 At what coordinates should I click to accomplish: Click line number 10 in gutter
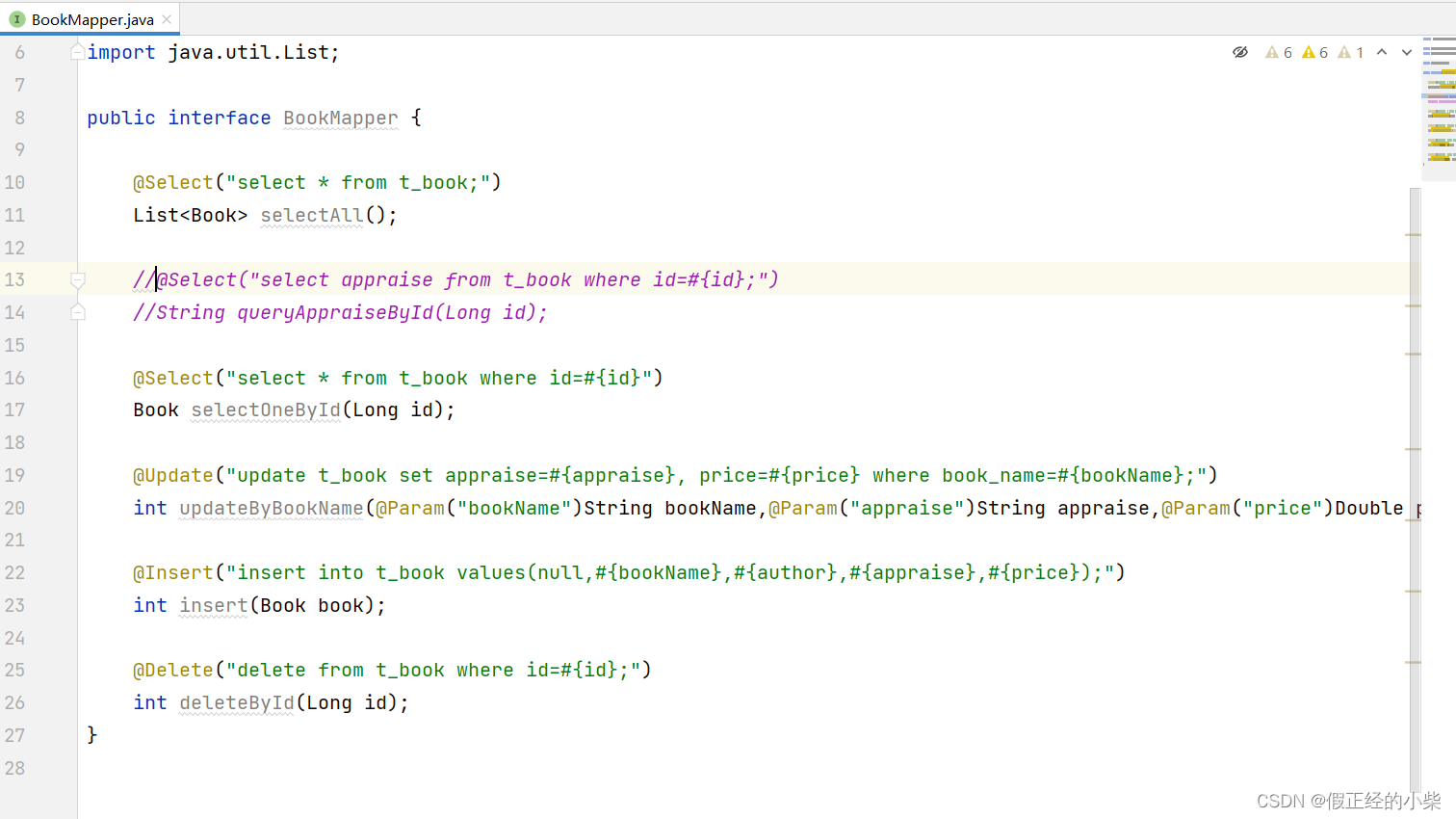point(14,182)
